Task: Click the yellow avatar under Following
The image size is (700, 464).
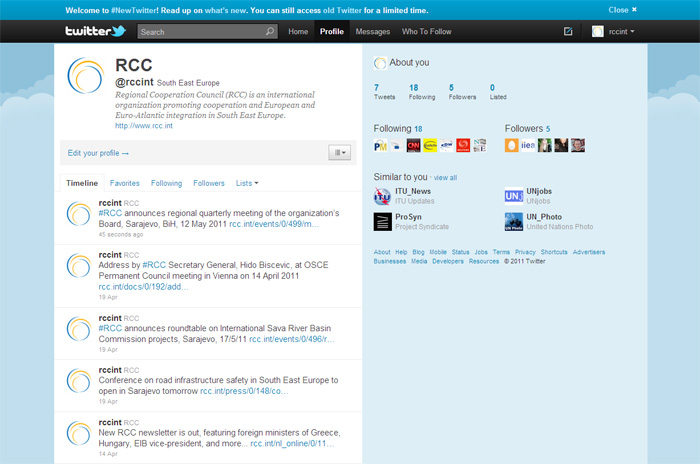Action: pyautogui.click(x=430, y=145)
